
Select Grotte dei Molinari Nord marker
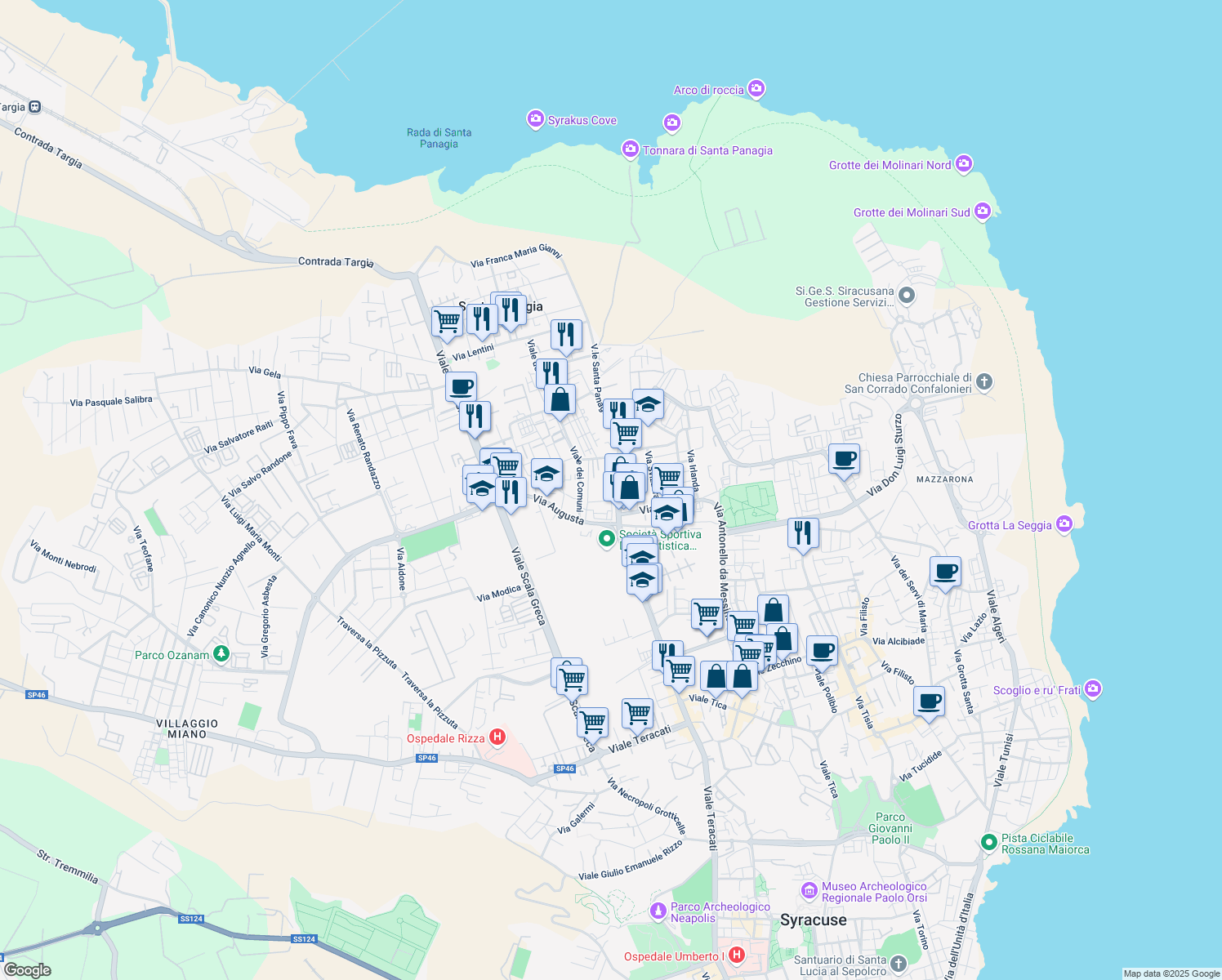pyautogui.click(x=964, y=164)
